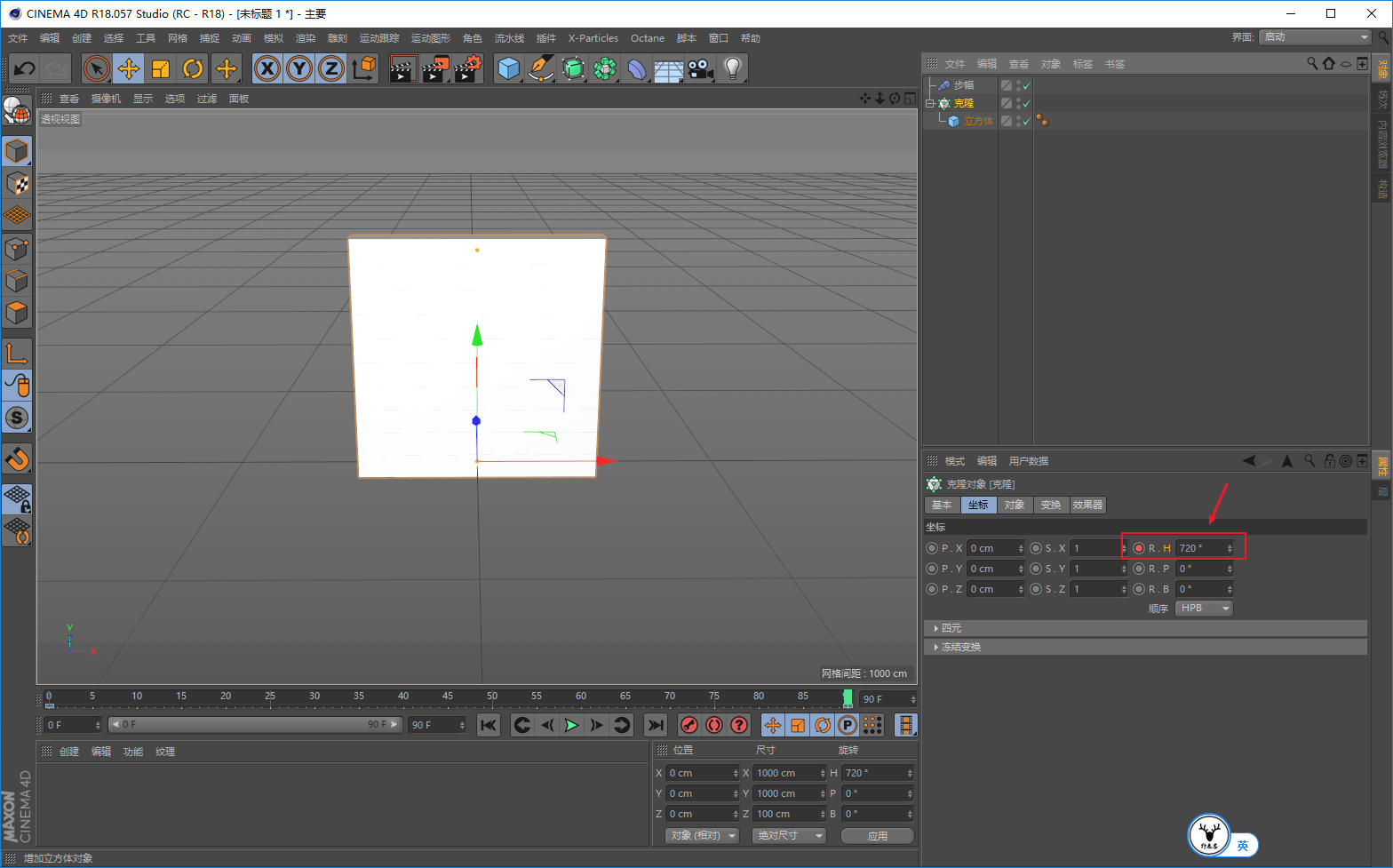
Task: Switch to 基本 tab
Action: click(942, 505)
